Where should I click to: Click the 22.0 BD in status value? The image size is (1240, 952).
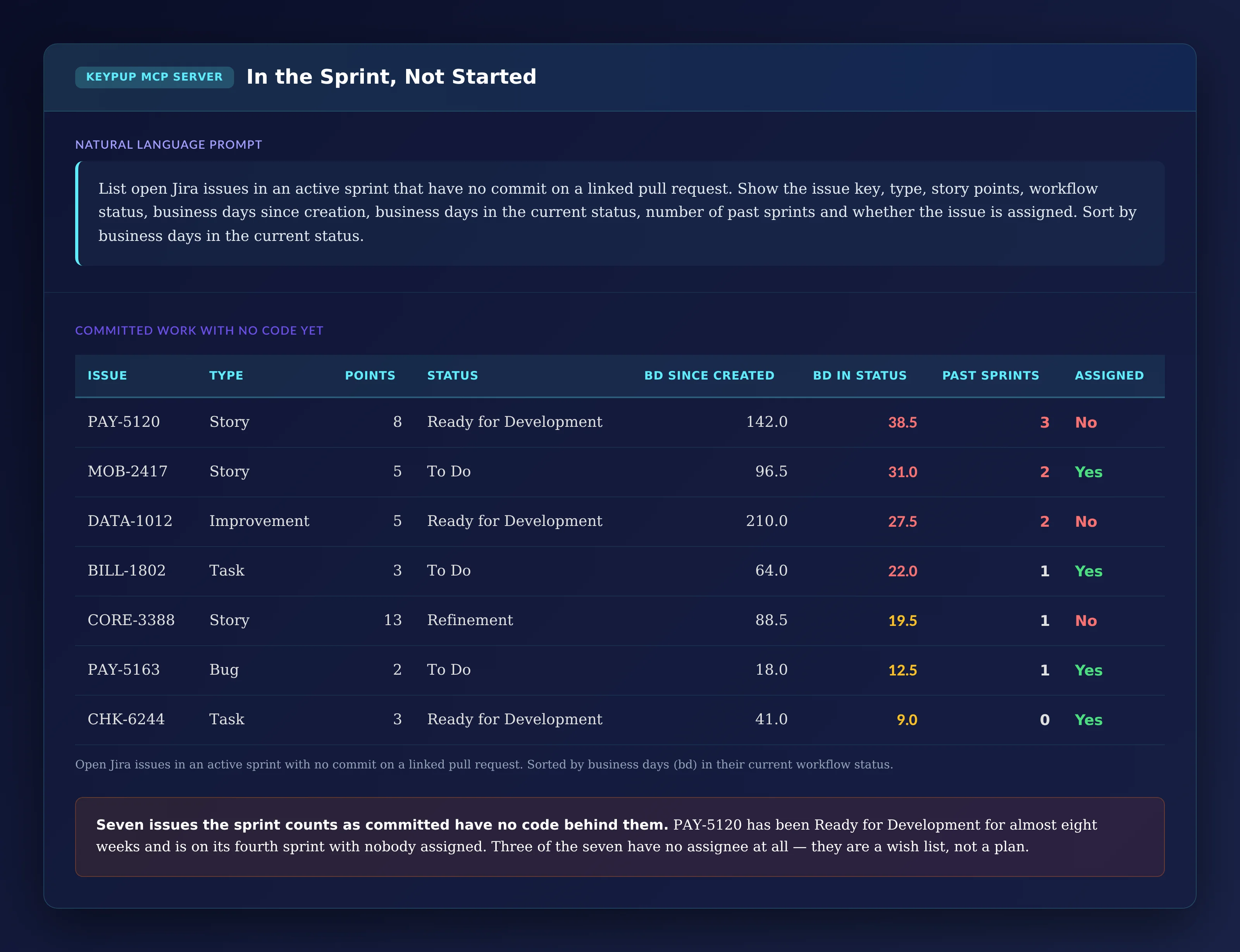pos(902,571)
